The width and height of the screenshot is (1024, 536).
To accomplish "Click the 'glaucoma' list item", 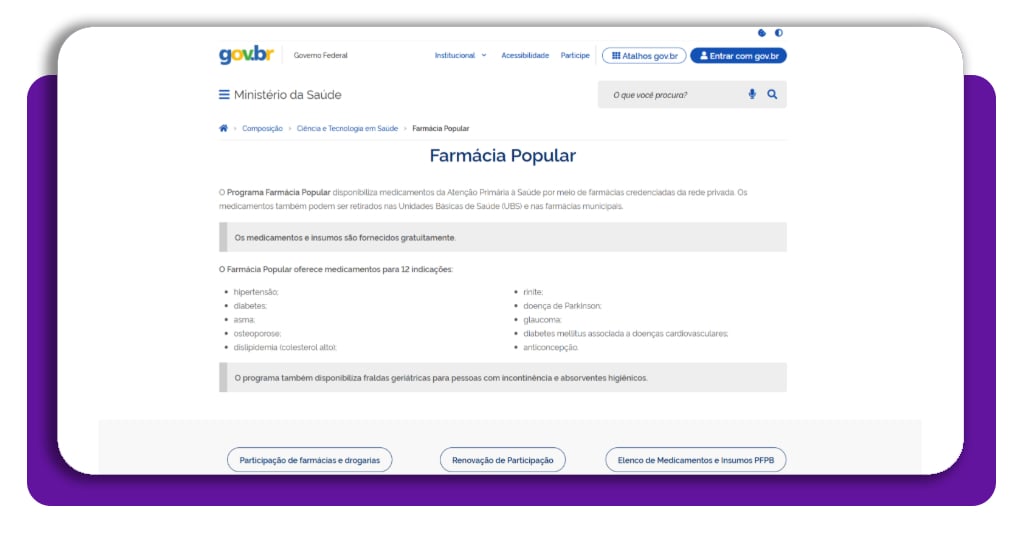I will click(542, 319).
